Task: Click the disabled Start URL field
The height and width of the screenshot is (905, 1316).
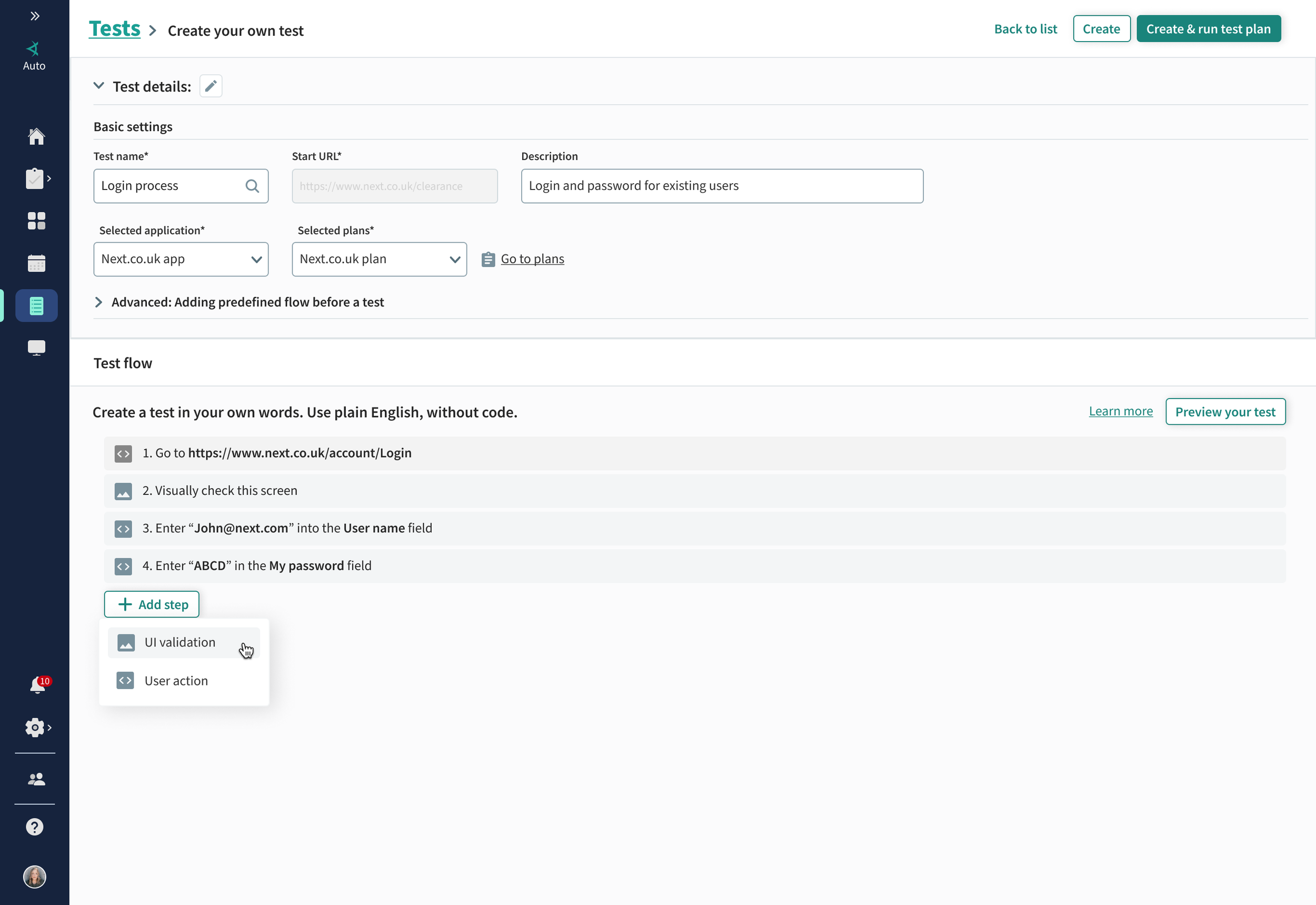Action: click(395, 186)
